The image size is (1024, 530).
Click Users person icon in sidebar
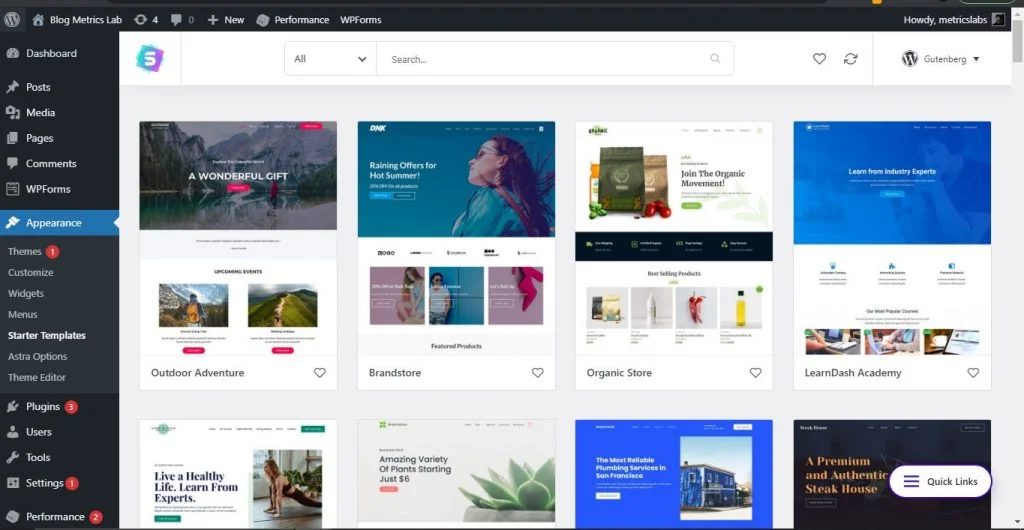click(12, 432)
